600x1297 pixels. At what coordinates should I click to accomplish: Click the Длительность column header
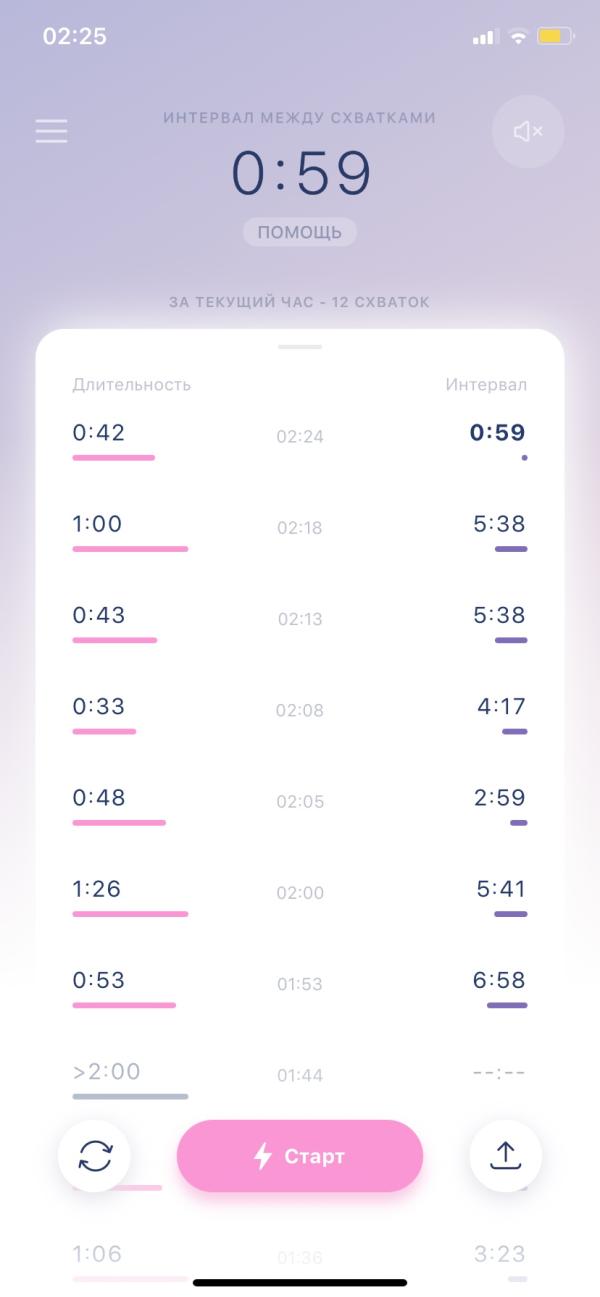click(x=131, y=385)
